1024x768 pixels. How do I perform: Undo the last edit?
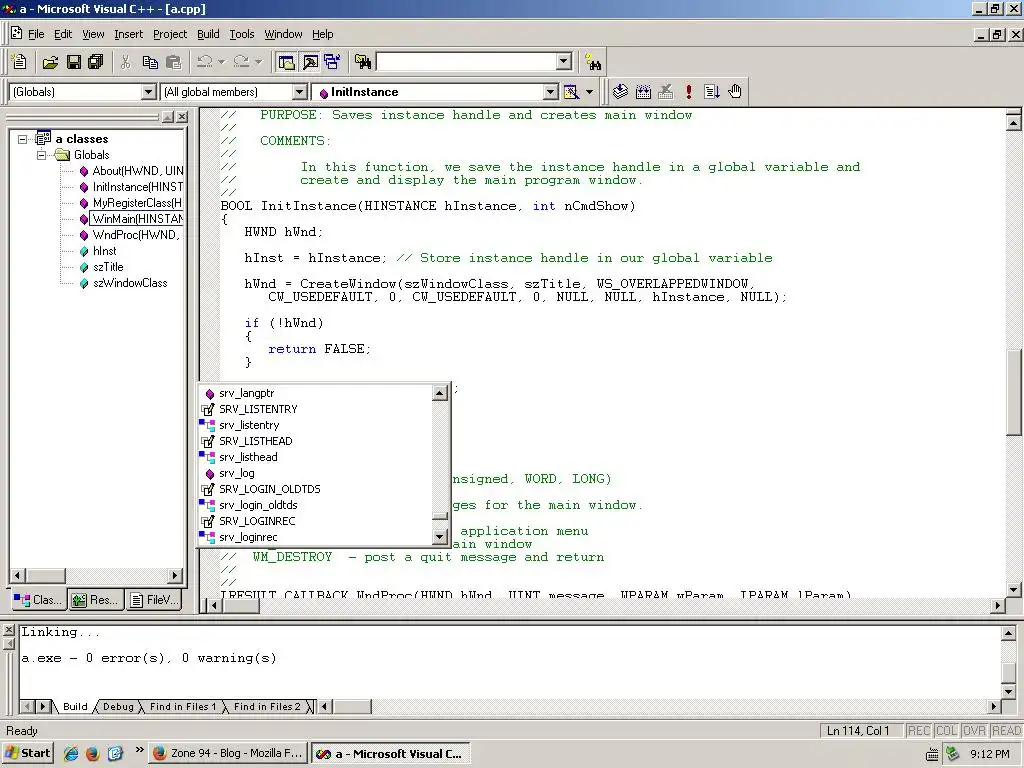(204, 62)
